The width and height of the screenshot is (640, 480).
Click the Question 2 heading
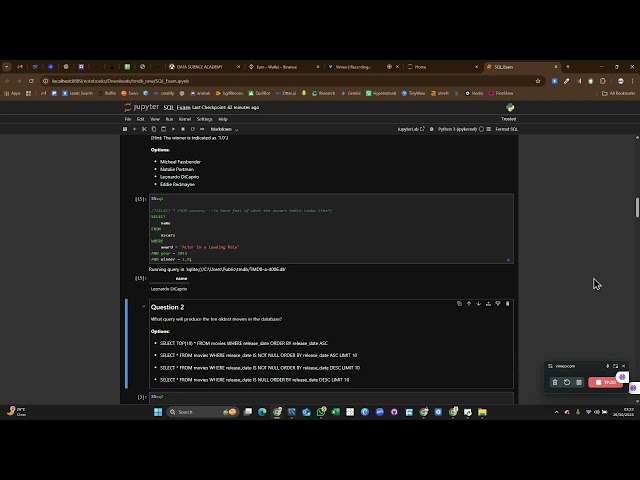pos(167,307)
